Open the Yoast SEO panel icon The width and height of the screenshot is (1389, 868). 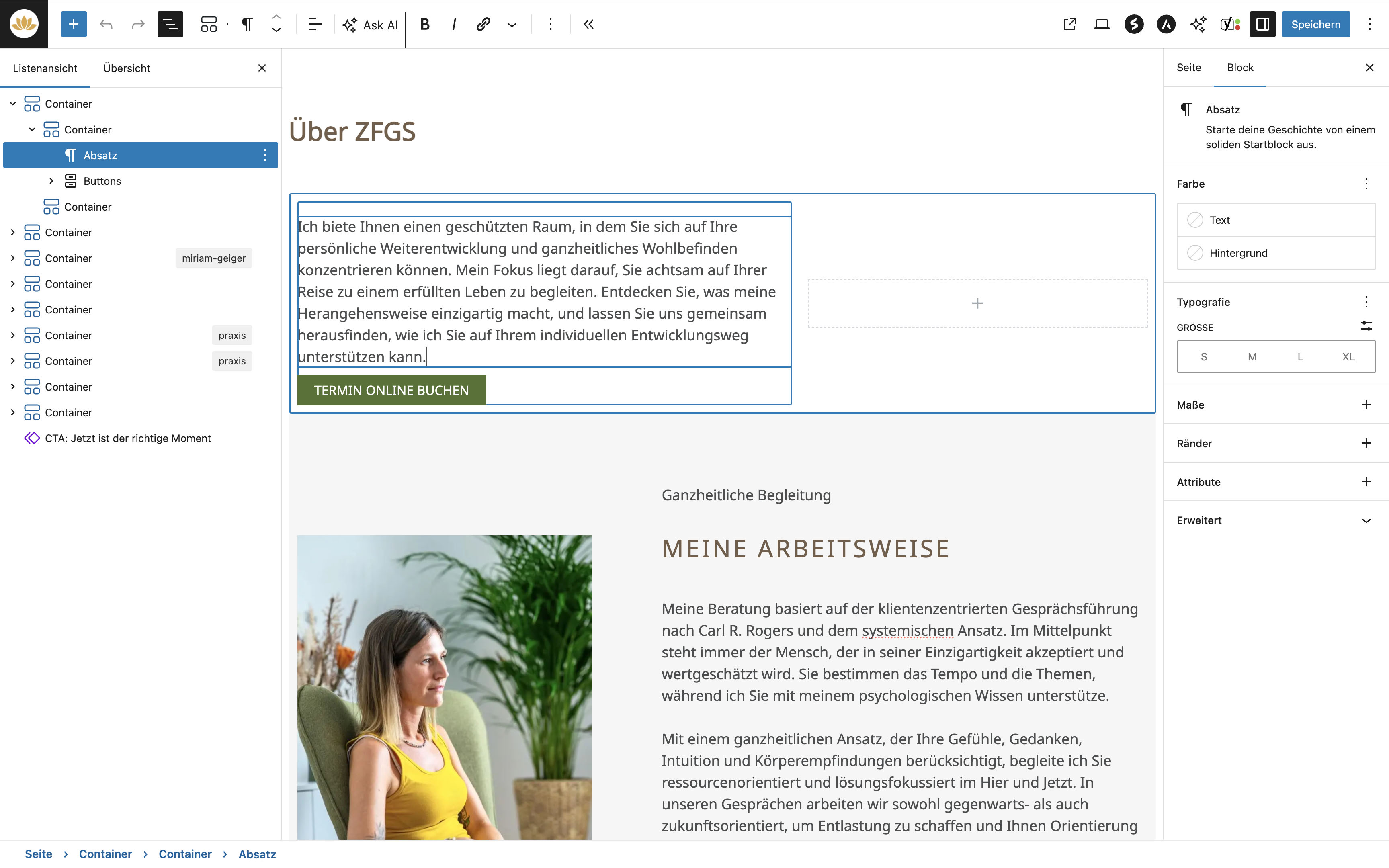click(x=1229, y=24)
